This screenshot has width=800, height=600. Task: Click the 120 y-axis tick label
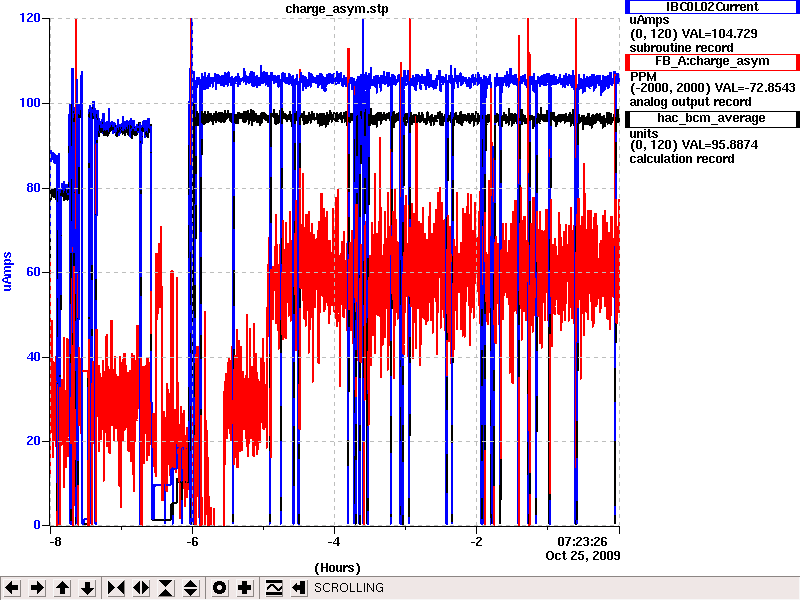pyautogui.click(x=30, y=18)
